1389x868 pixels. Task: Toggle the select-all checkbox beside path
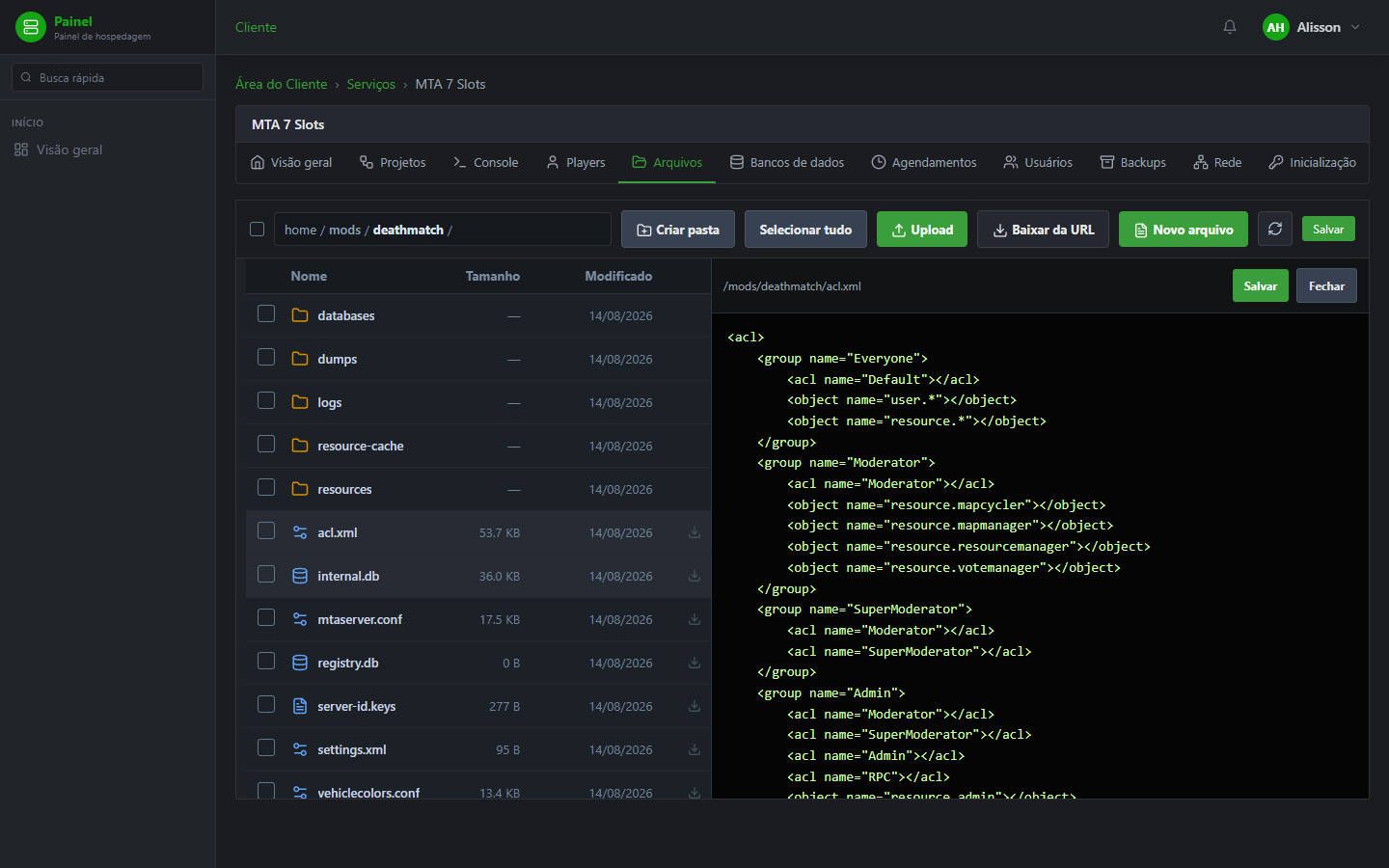tap(257, 229)
